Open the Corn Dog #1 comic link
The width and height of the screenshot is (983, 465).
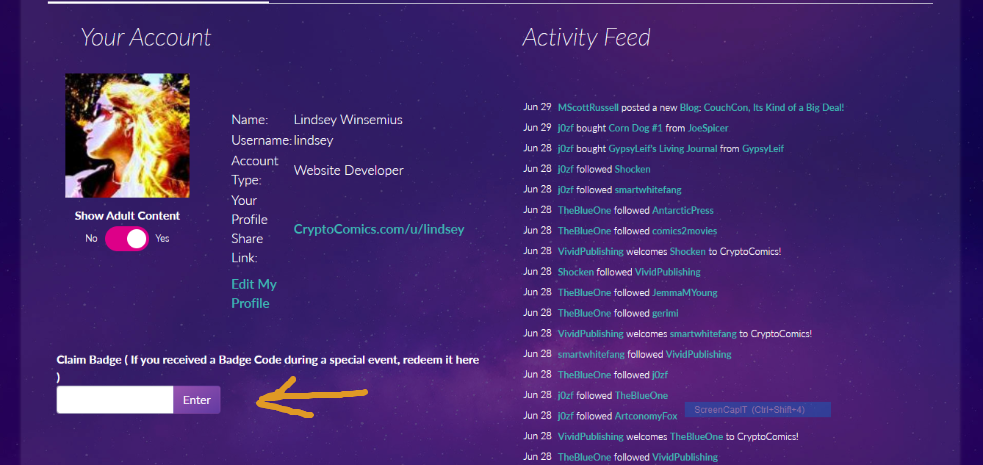pos(636,128)
